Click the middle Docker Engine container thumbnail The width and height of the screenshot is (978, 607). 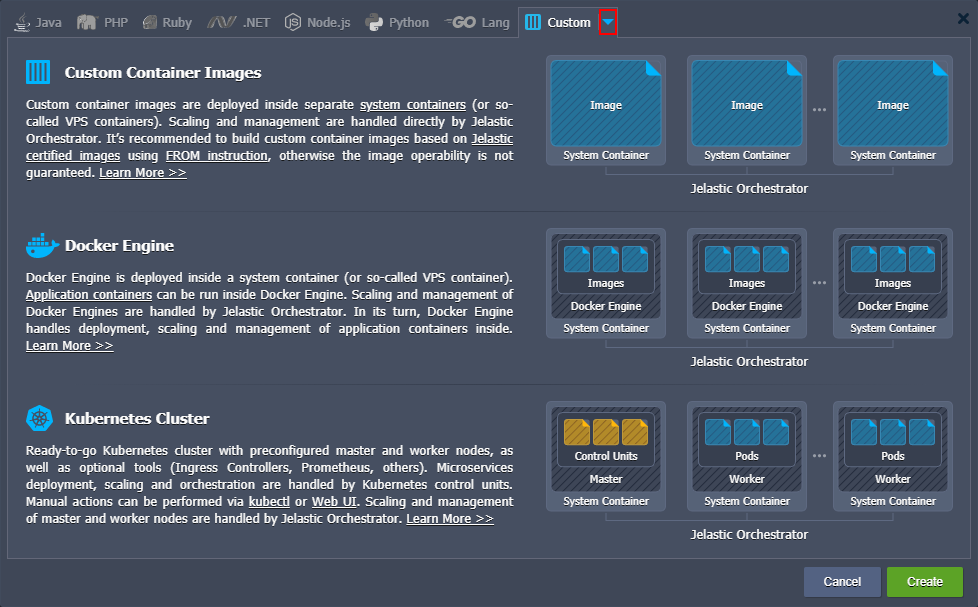coord(747,283)
